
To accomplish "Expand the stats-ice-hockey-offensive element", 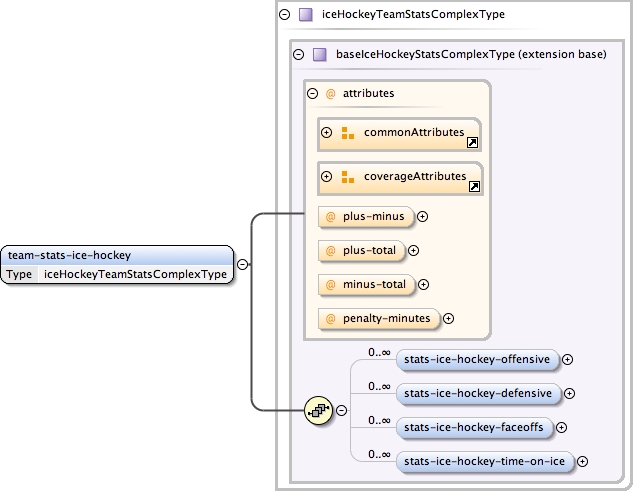I will click(x=567, y=358).
